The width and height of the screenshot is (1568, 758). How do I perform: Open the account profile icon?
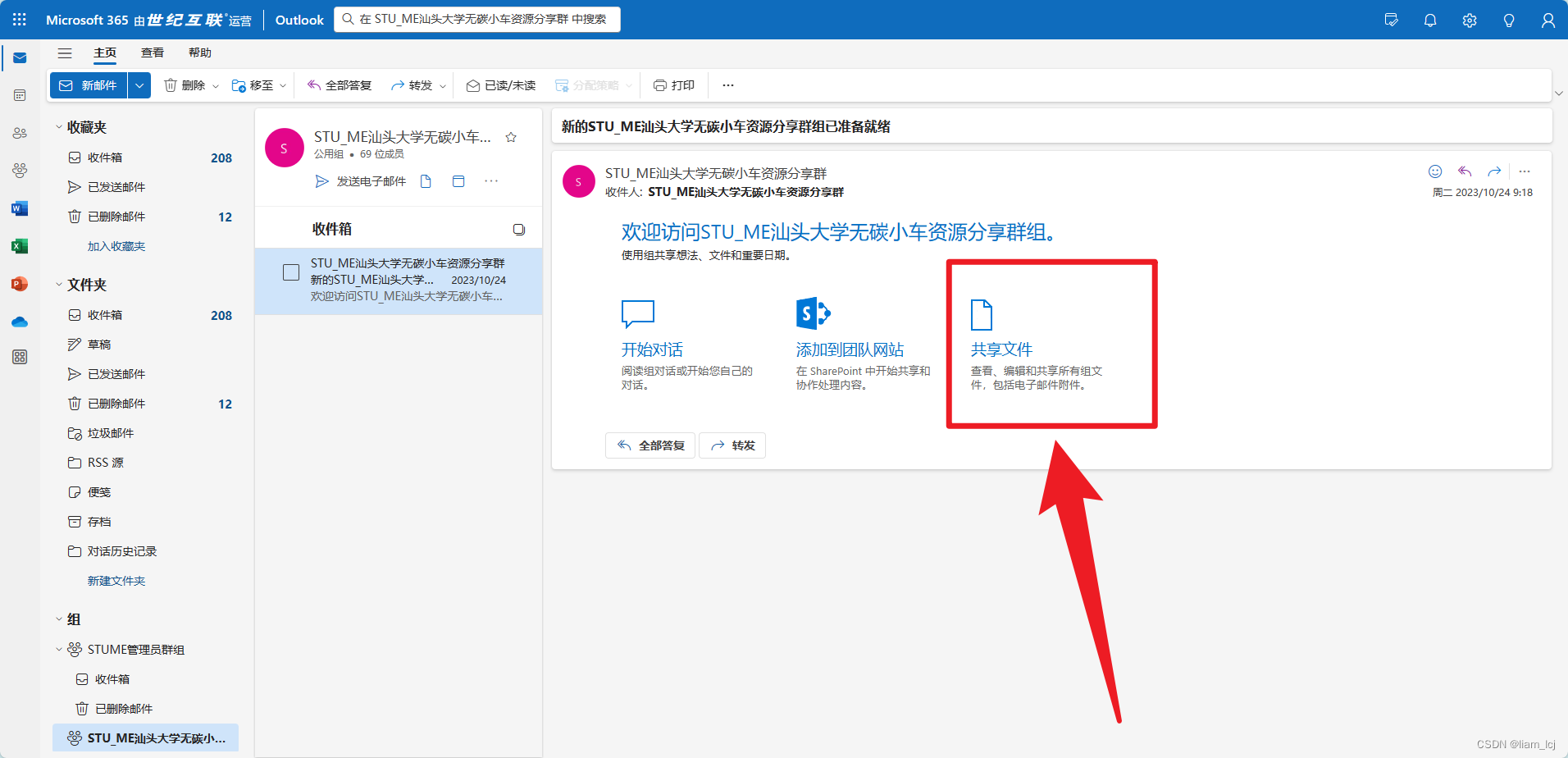(x=1548, y=20)
